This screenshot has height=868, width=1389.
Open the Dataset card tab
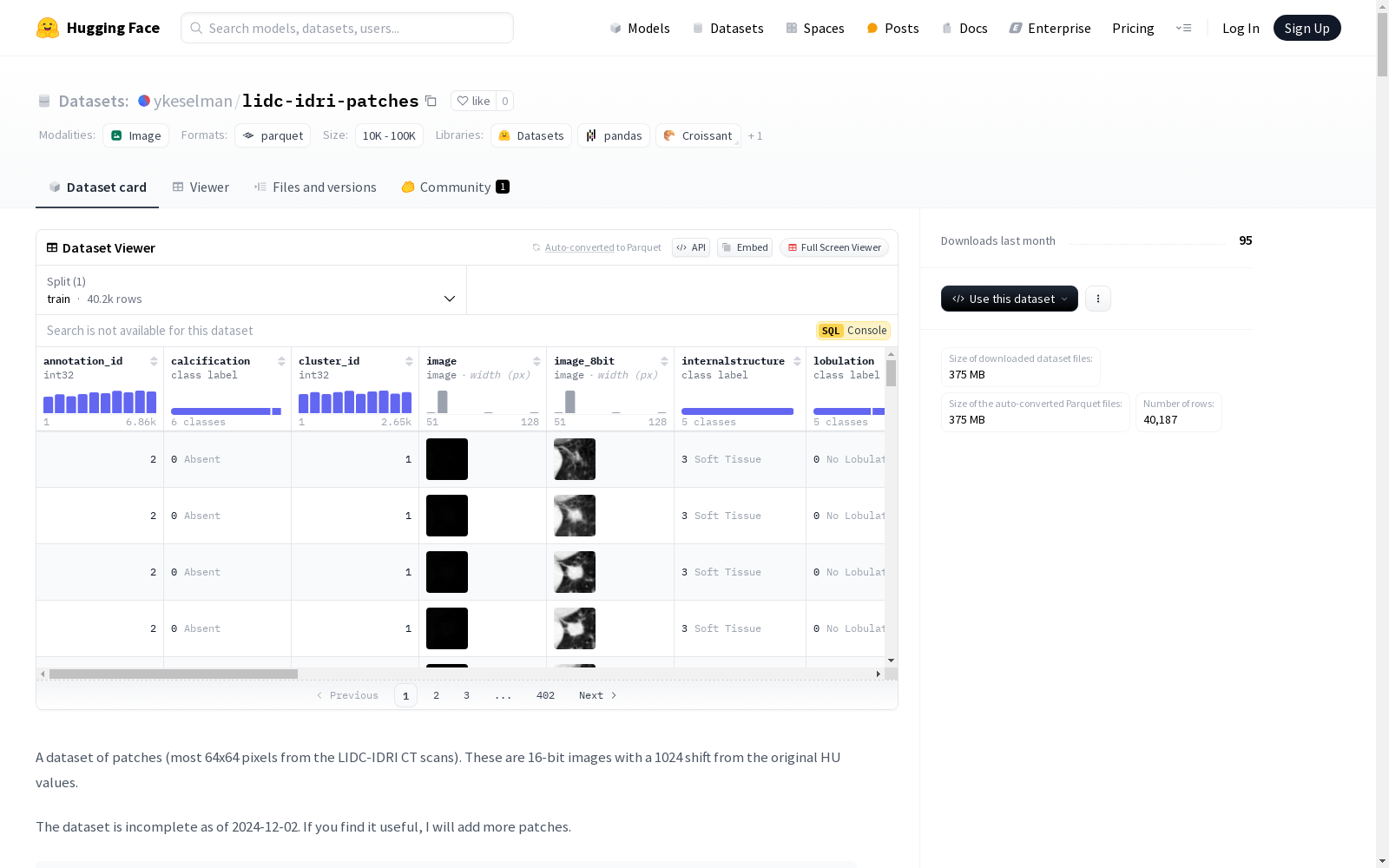pos(97,187)
